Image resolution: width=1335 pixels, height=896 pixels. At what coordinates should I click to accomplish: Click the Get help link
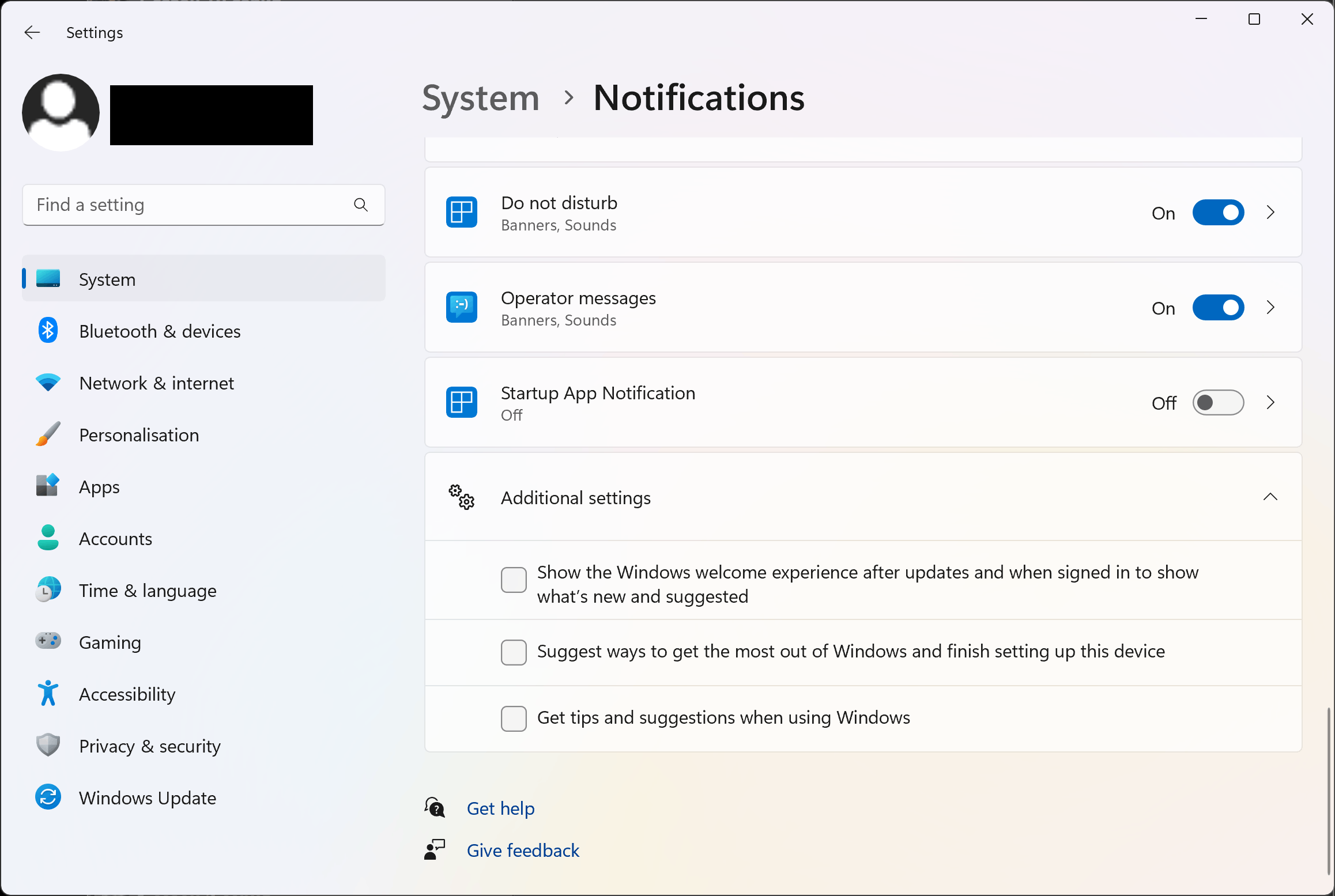click(x=500, y=808)
